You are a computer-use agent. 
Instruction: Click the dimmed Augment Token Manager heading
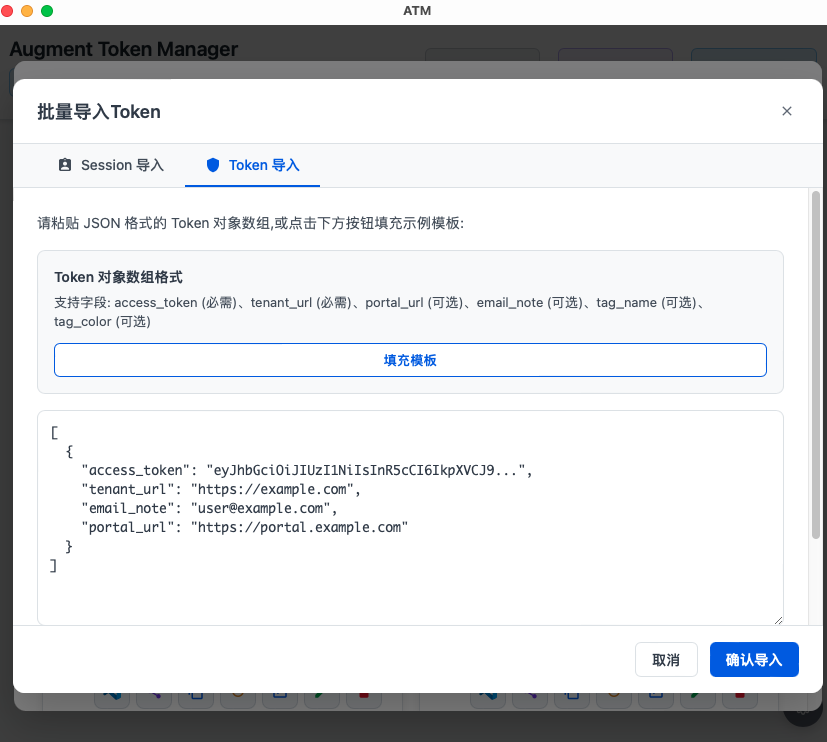(x=124, y=49)
